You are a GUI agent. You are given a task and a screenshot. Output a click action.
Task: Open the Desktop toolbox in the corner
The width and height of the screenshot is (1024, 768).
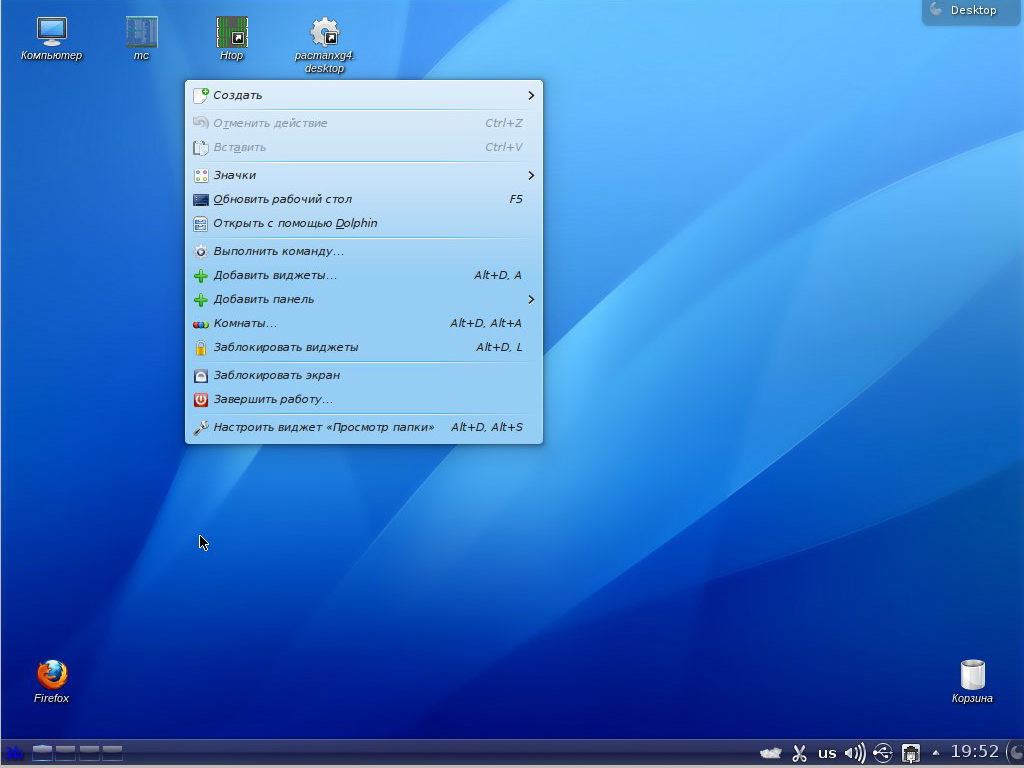(972, 11)
